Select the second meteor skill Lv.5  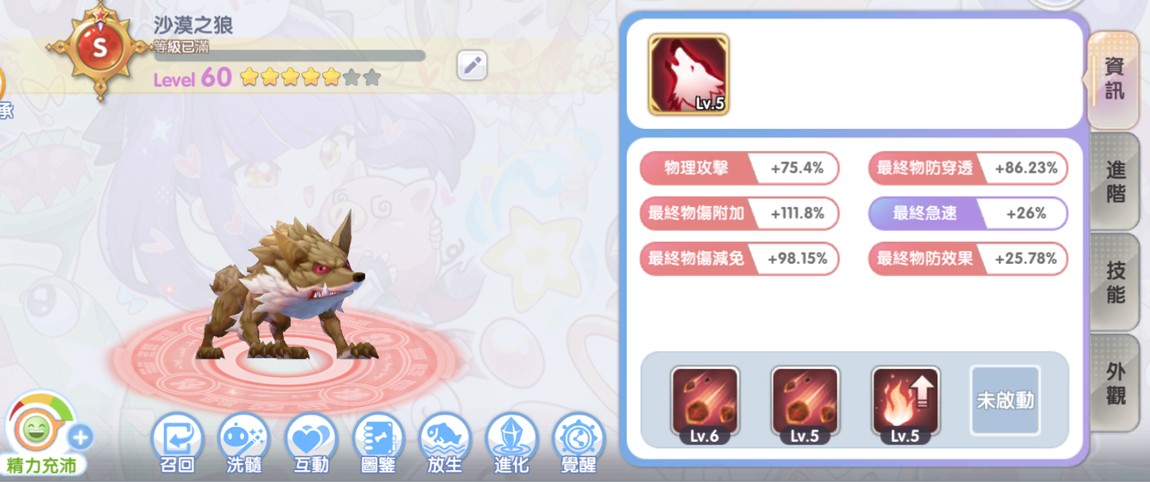pyautogui.click(x=805, y=405)
